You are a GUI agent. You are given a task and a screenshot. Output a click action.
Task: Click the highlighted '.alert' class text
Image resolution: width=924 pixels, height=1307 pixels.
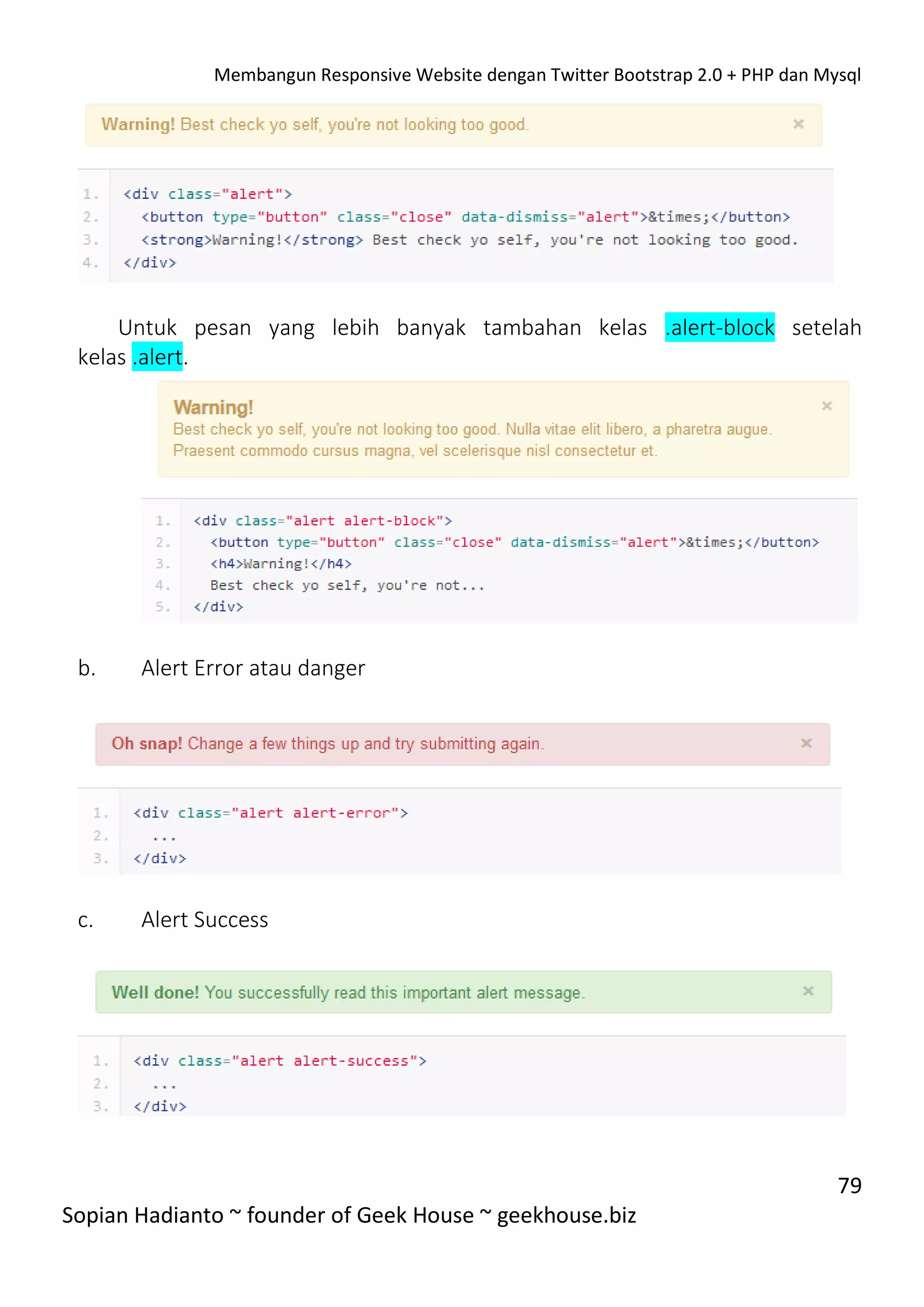coord(157,357)
